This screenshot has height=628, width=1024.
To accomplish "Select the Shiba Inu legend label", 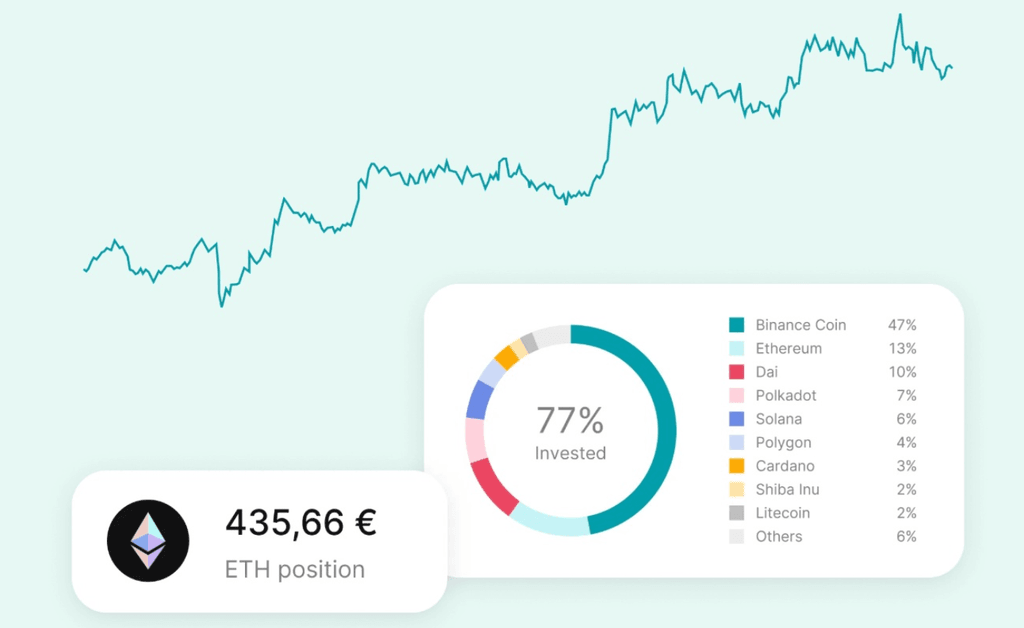I will [787, 490].
